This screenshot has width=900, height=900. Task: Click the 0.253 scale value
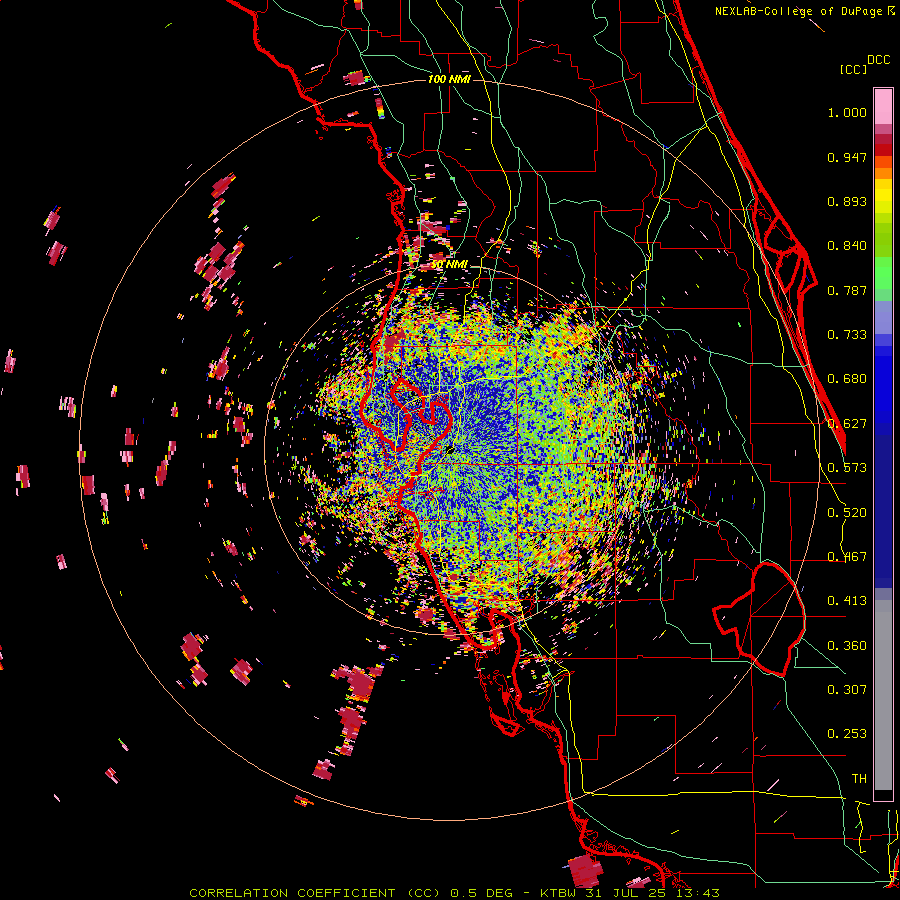[x=847, y=734]
